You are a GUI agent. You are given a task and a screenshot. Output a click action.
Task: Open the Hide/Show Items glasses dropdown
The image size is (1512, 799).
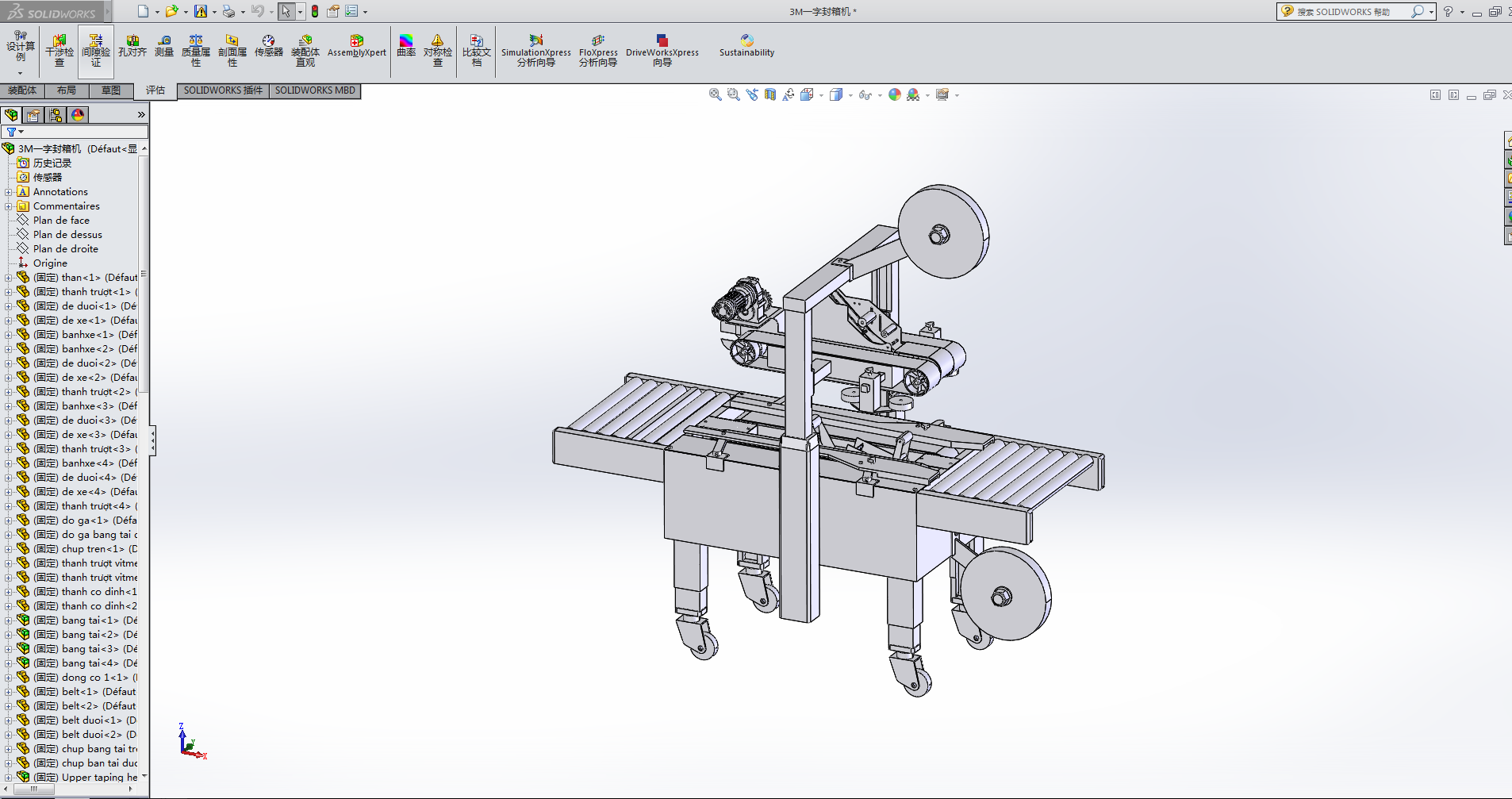tap(868, 95)
